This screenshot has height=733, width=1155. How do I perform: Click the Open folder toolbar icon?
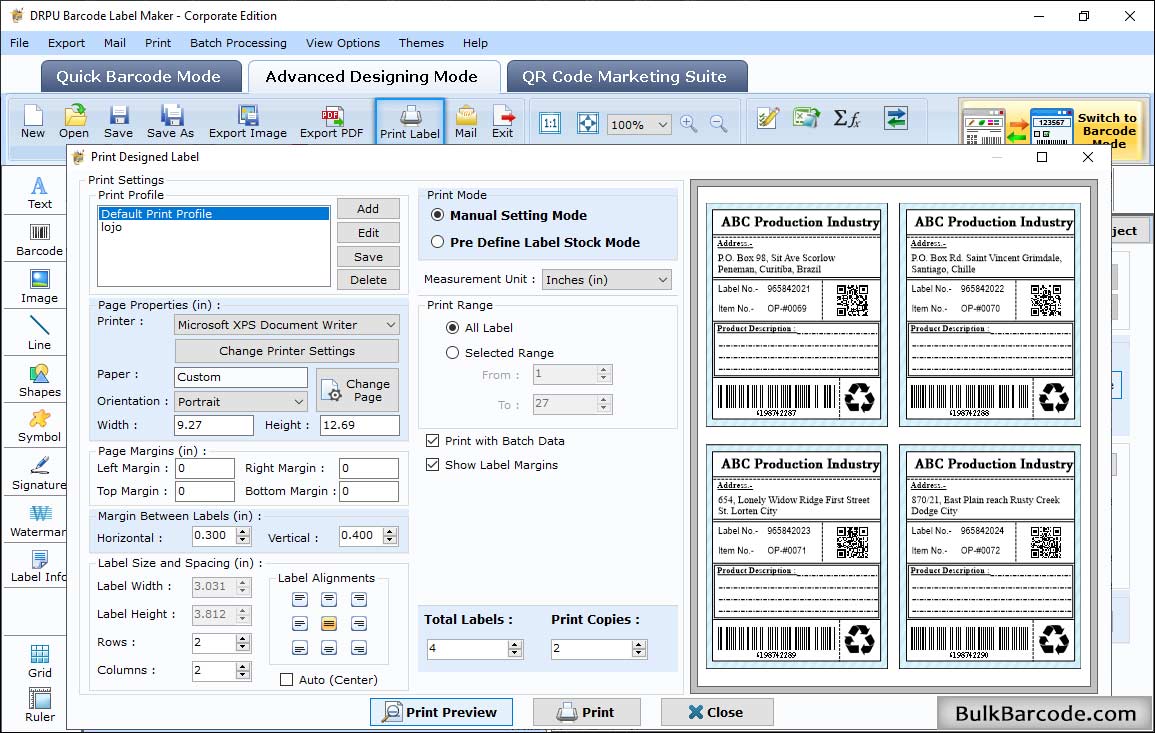[74, 121]
